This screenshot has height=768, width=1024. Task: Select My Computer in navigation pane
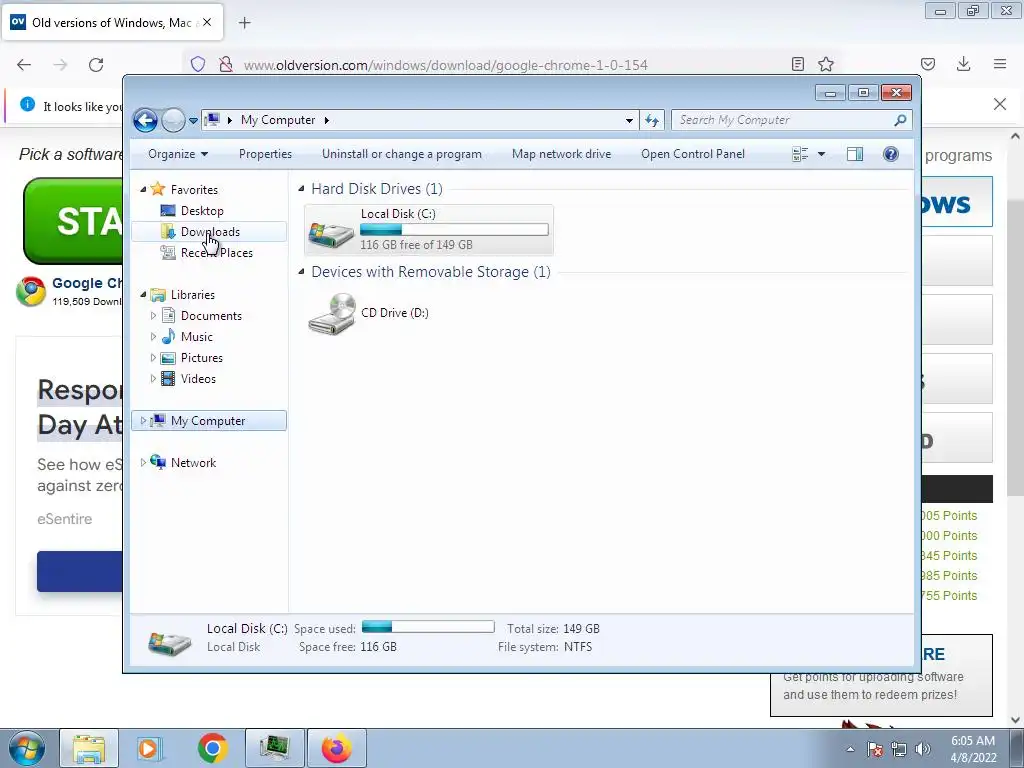208,421
